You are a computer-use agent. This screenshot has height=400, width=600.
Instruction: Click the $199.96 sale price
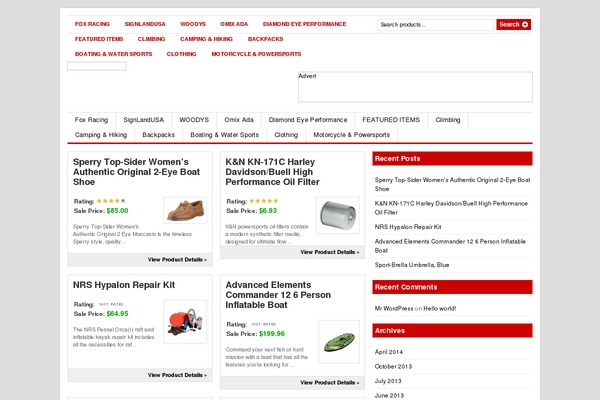[x=272, y=334]
